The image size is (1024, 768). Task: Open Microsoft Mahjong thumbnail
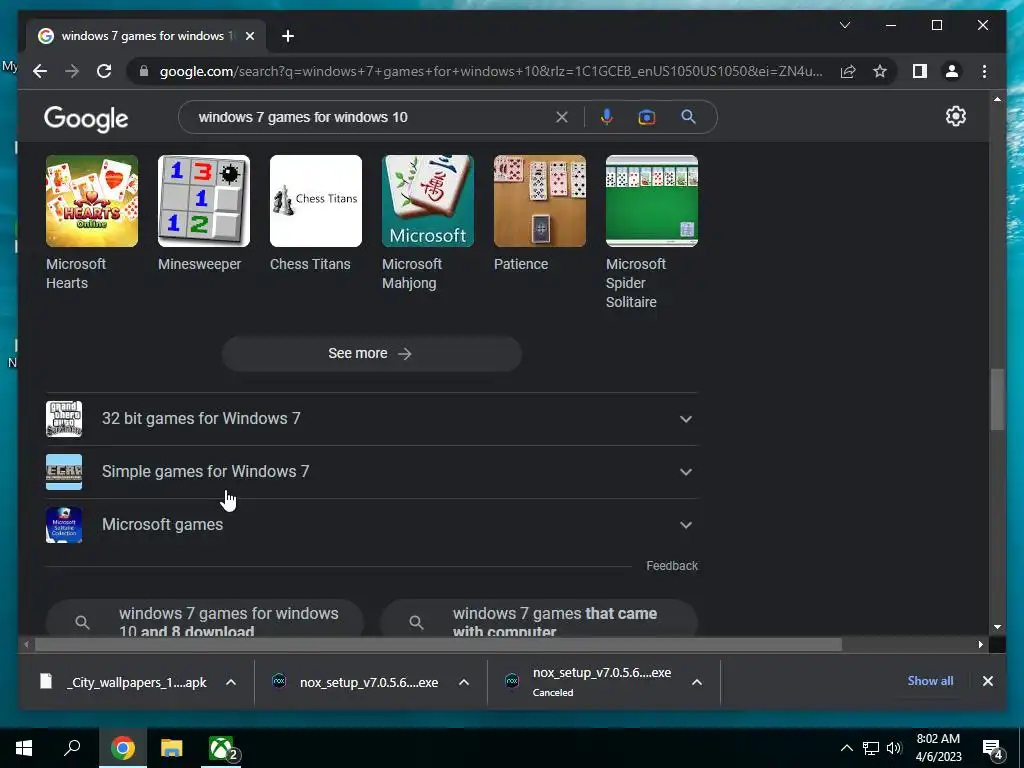pos(428,201)
